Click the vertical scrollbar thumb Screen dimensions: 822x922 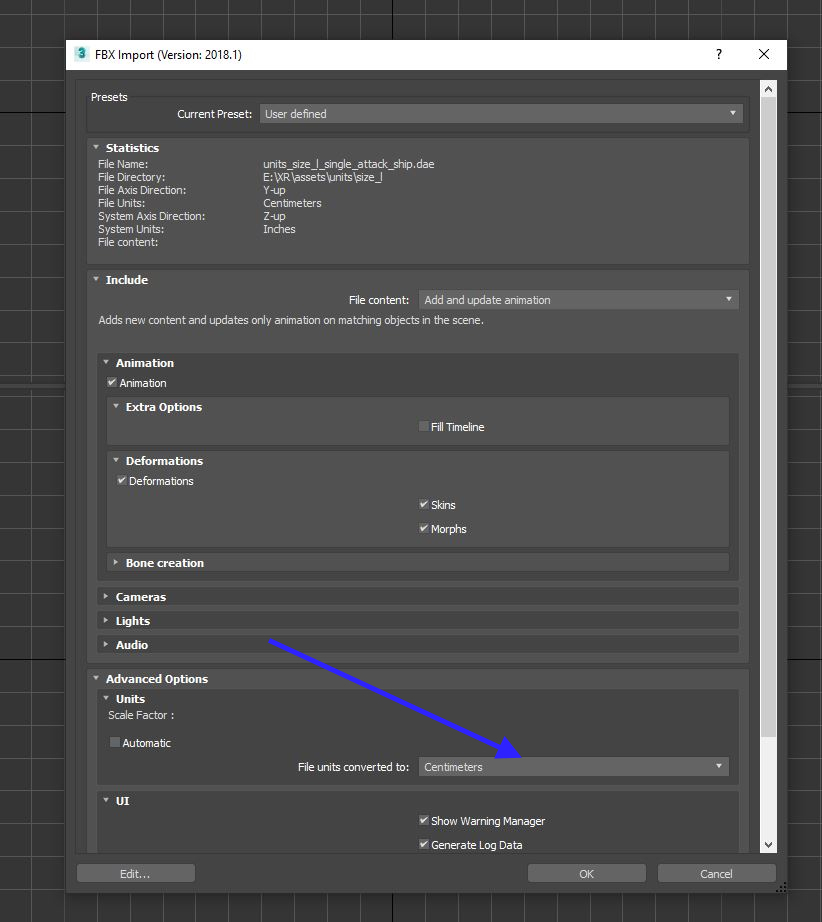pos(768,400)
